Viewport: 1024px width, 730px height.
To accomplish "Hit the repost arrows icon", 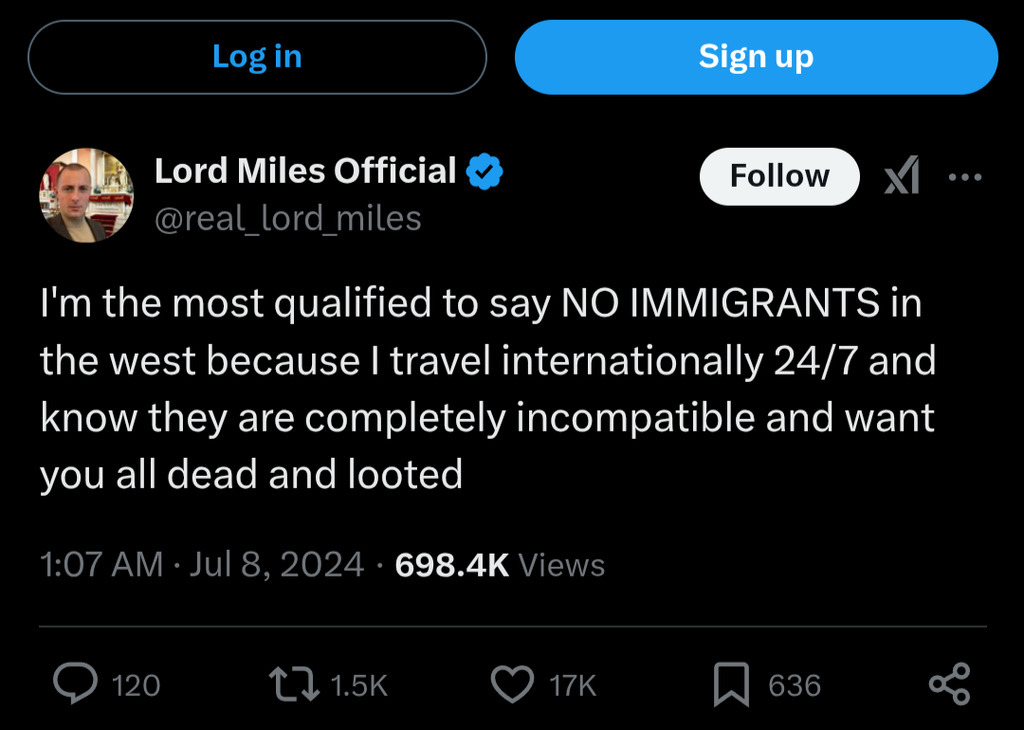I will coord(295,685).
